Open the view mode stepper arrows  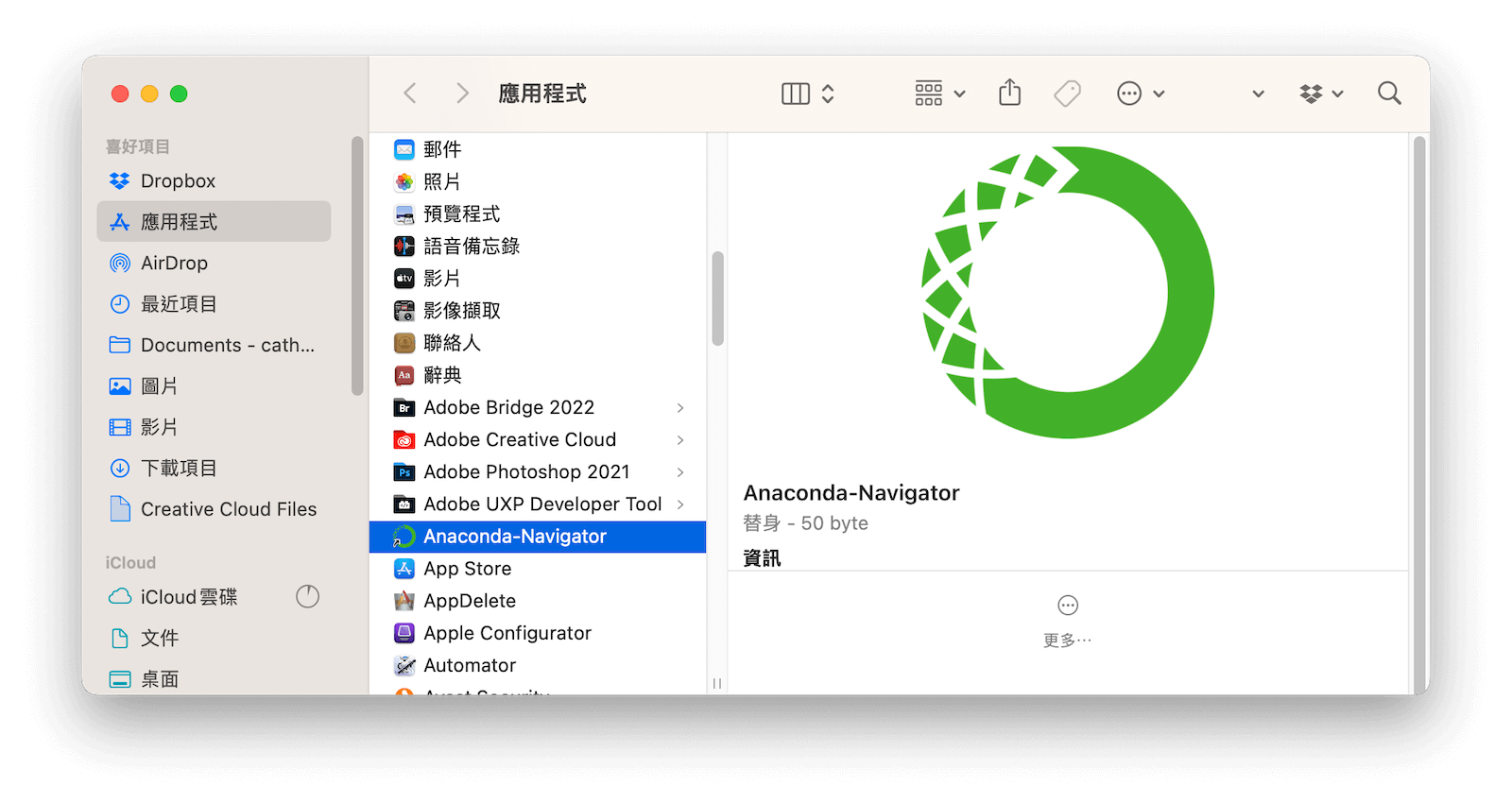[828, 94]
